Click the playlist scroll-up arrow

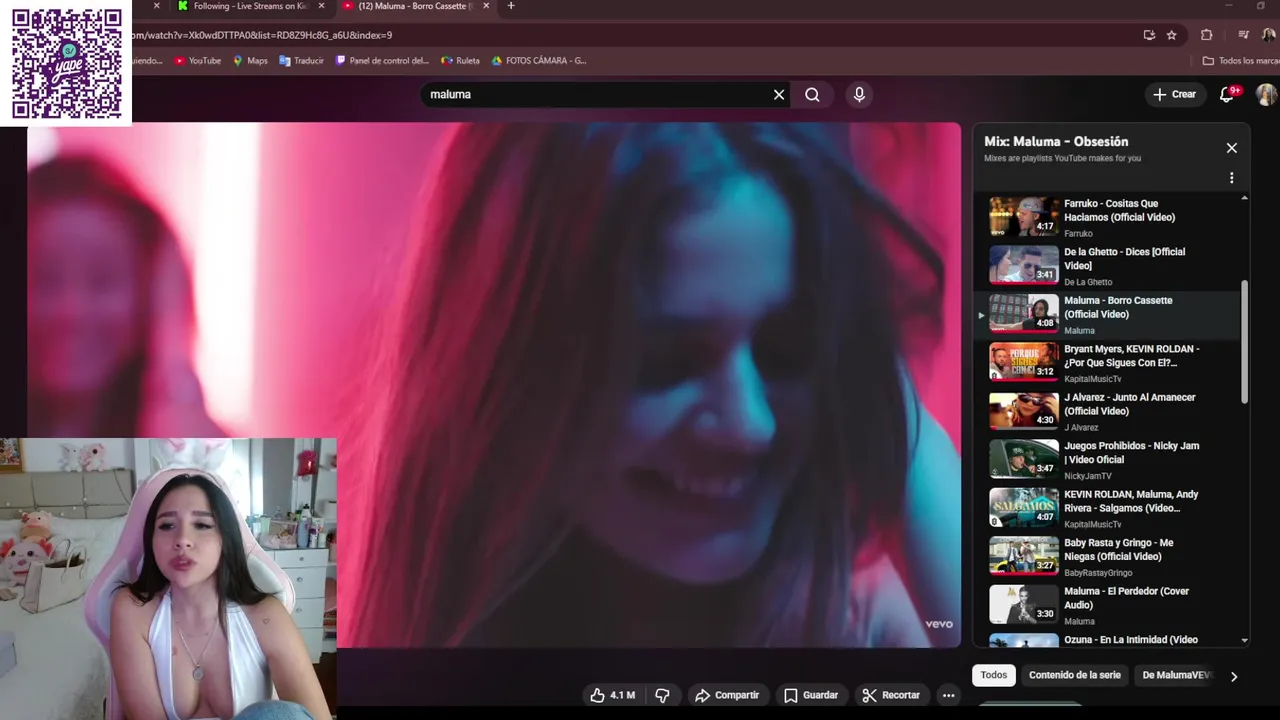(x=1245, y=198)
